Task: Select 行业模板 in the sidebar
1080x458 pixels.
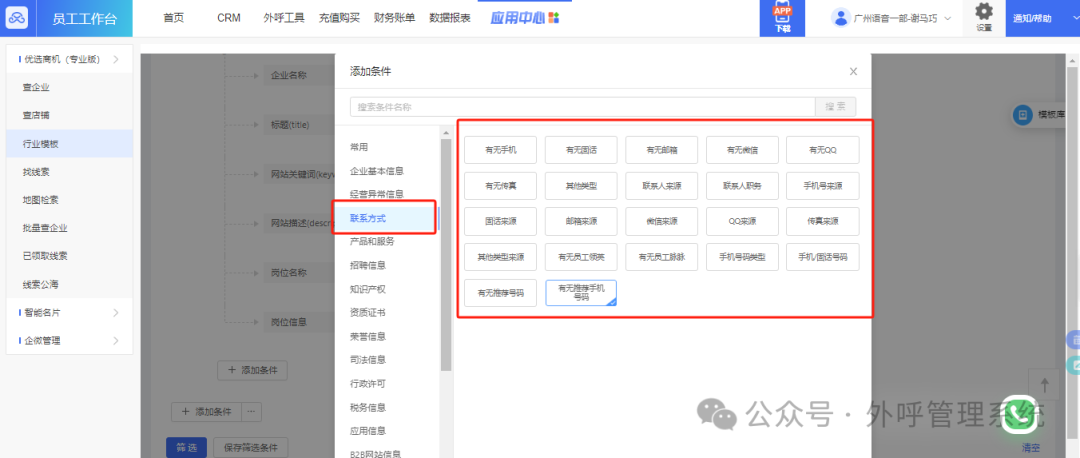Action: tap(70, 143)
